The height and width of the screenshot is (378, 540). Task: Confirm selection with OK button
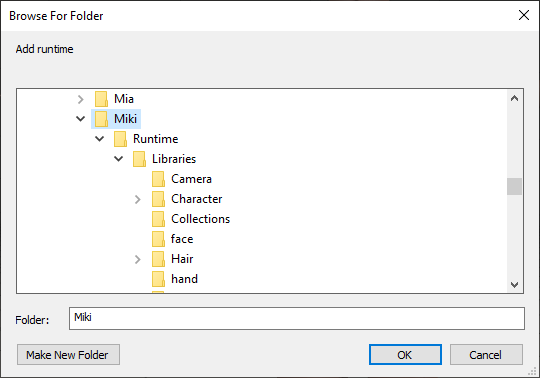405,355
